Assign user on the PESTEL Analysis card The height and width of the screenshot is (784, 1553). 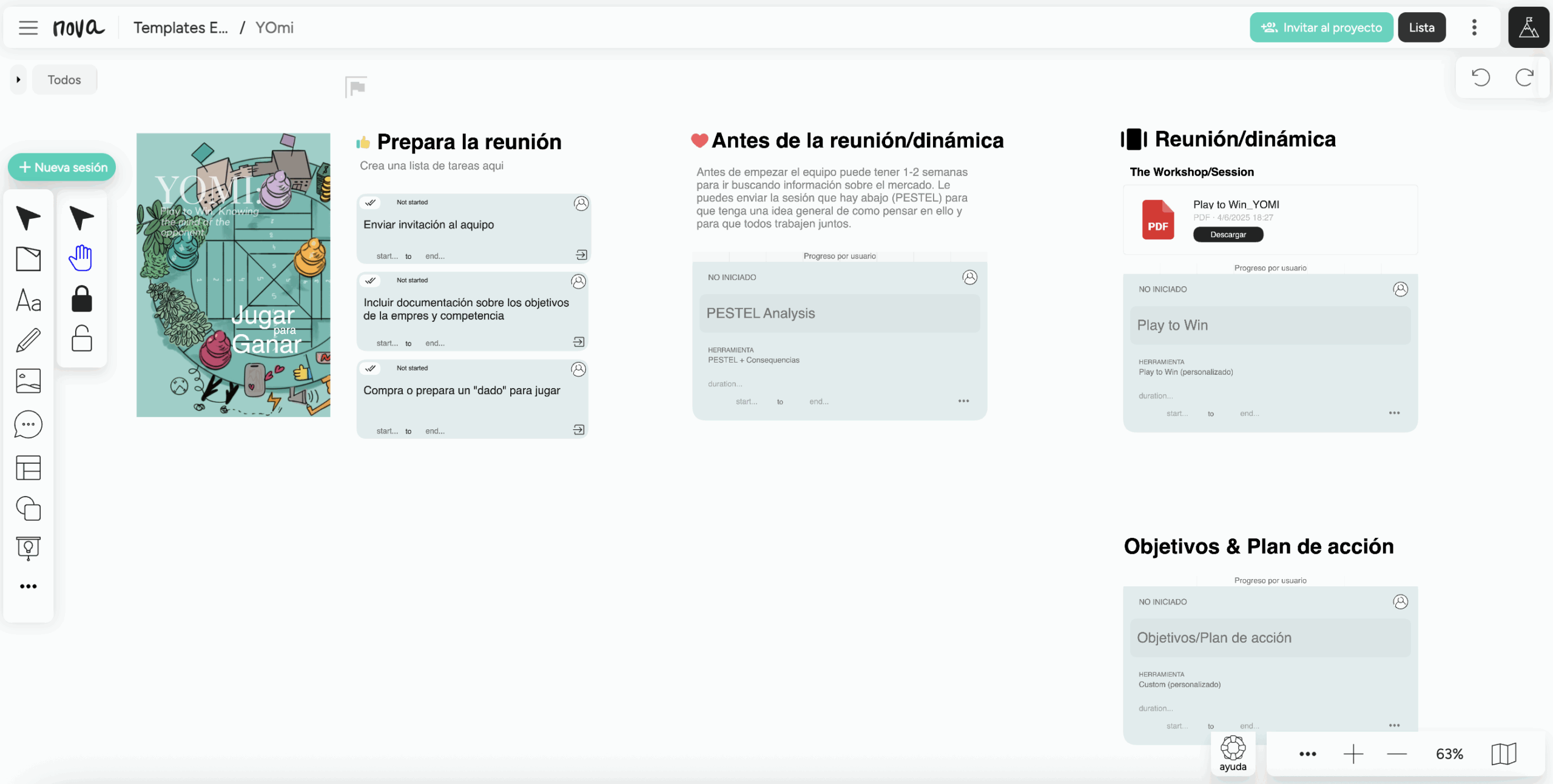[969, 277]
